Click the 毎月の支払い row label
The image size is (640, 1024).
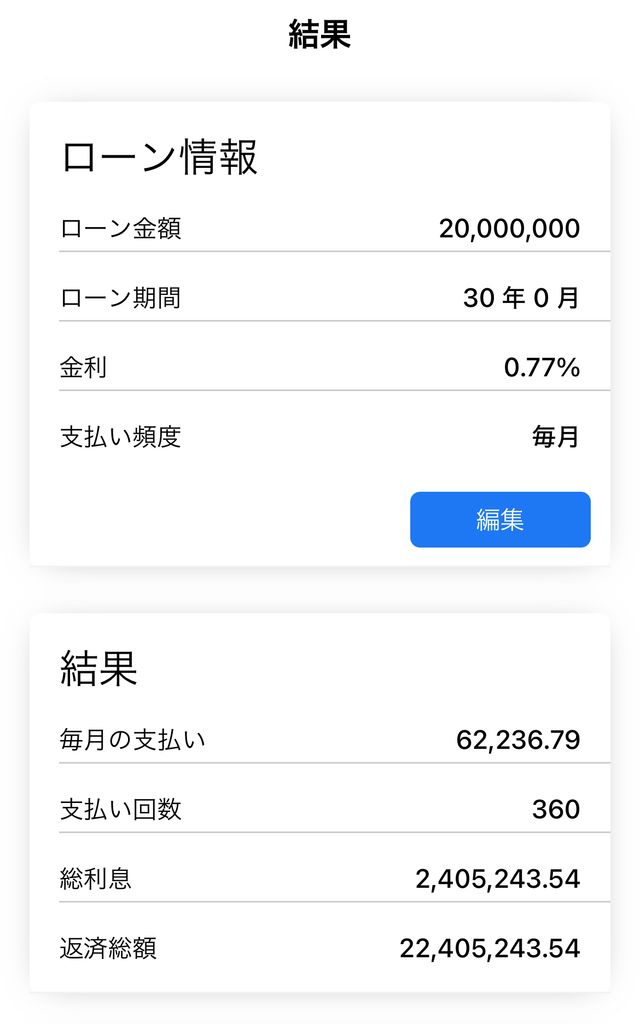pyautogui.click(x=132, y=740)
